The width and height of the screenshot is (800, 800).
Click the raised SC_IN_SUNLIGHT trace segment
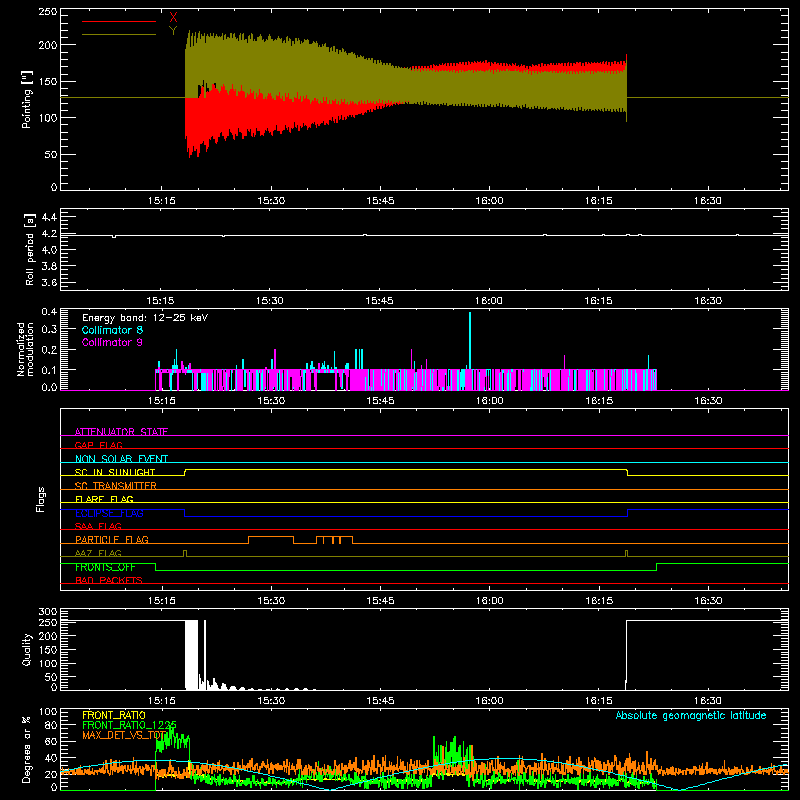[x=406, y=469]
